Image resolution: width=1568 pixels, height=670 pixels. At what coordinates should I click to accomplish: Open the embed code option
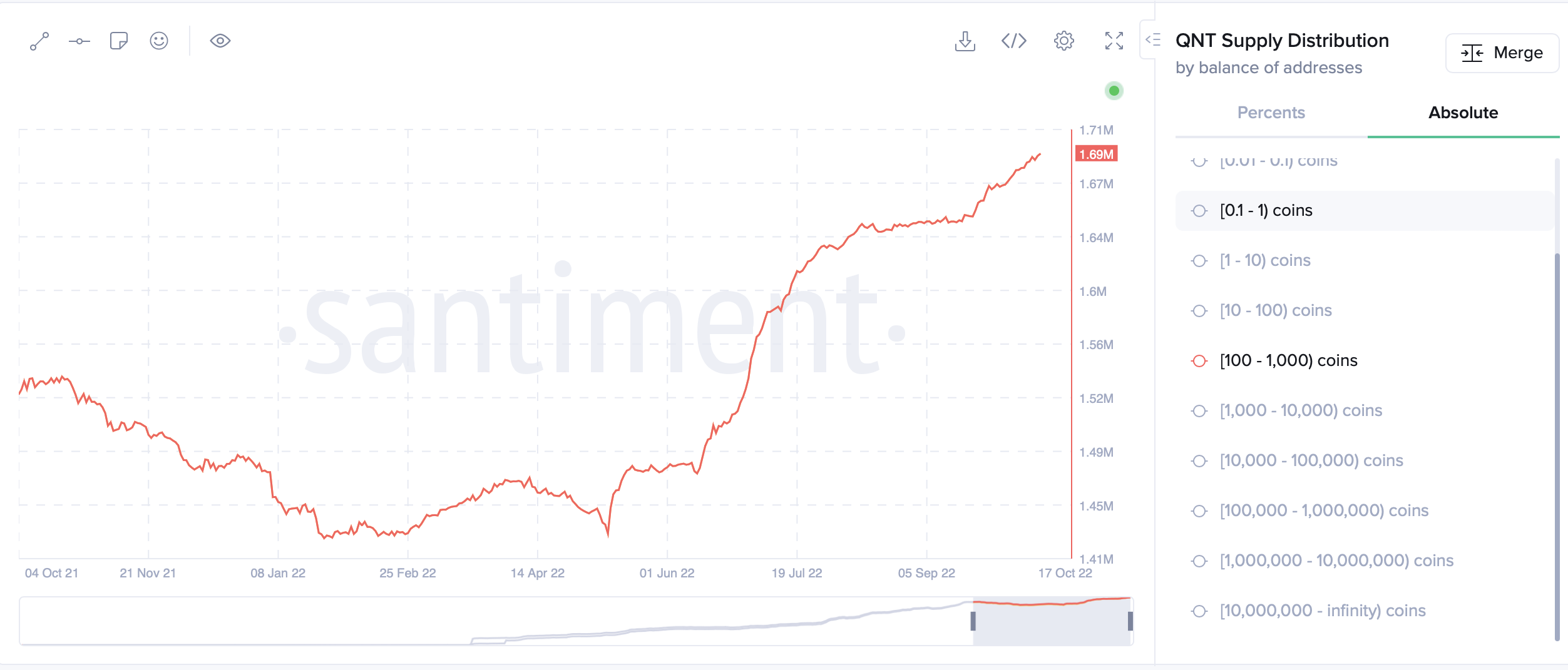1014,41
